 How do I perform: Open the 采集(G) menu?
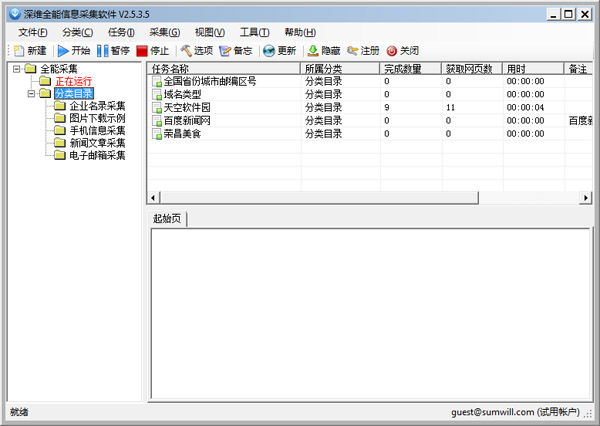[165, 32]
